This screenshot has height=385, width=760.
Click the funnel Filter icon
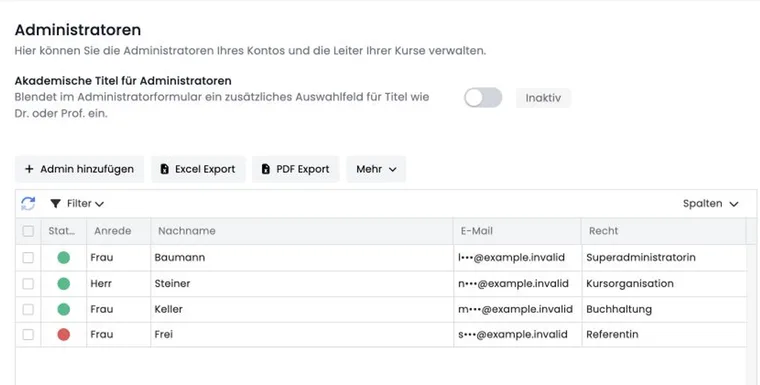(56, 204)
